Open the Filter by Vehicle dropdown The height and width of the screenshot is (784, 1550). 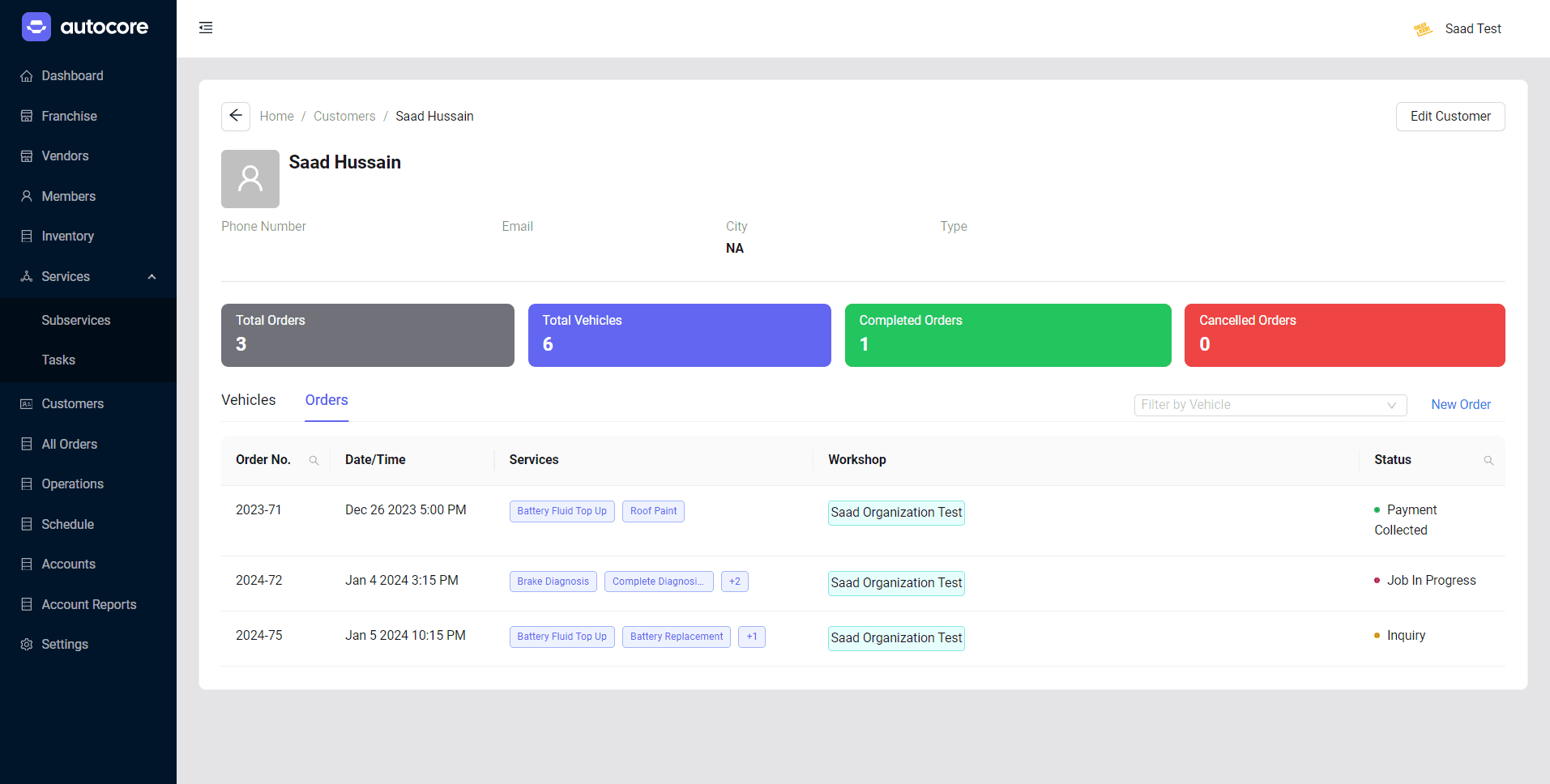(1270, 405)
